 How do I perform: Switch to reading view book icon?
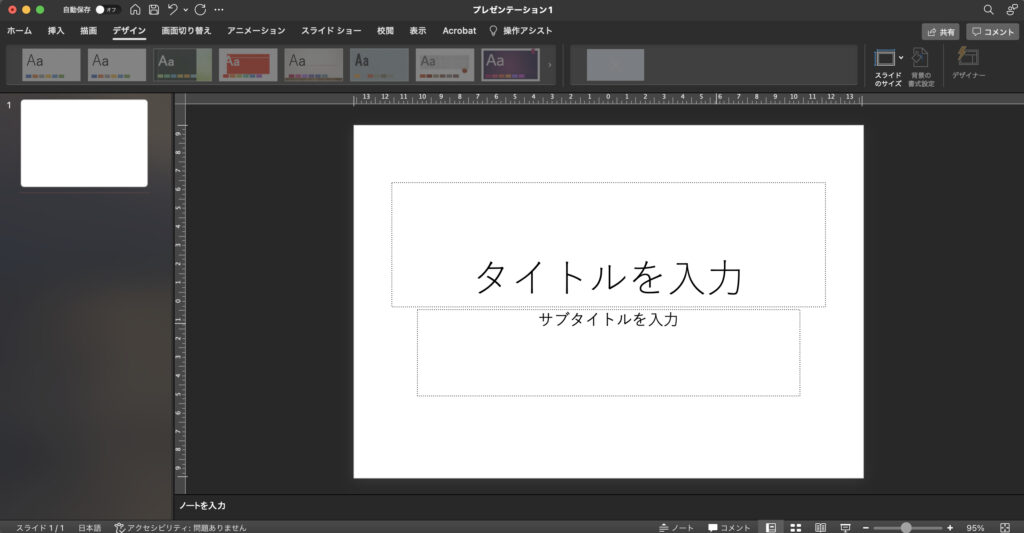(820, 527)
